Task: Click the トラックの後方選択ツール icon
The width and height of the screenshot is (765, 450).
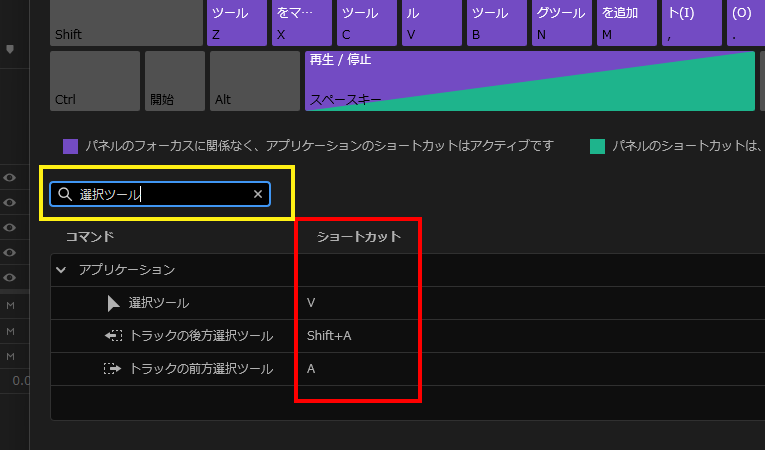Action: pyautogui.click(x=113, y=336)
